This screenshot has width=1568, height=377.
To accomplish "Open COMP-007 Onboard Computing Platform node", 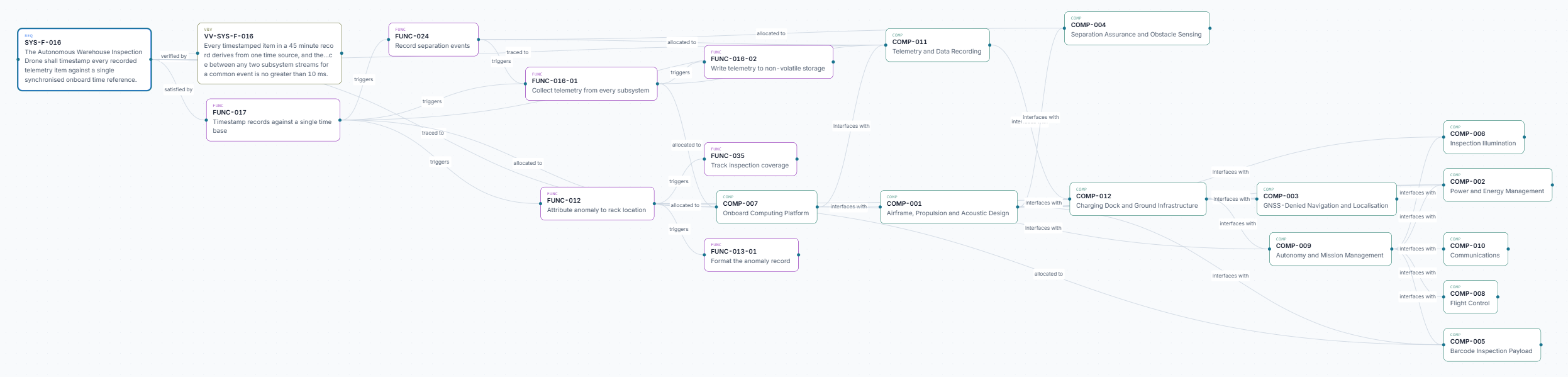I will (767, 207).
